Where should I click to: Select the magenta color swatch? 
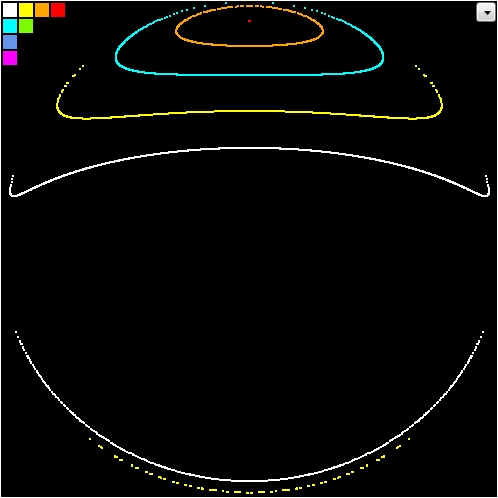pos(10,58)
